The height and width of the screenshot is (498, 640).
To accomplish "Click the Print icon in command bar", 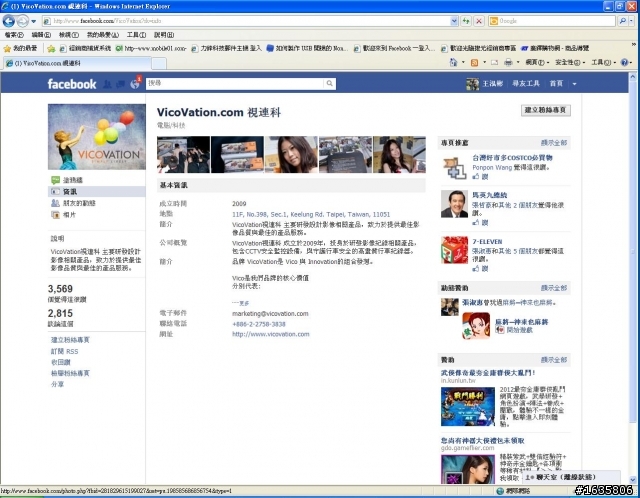I will tap(508, 62).
